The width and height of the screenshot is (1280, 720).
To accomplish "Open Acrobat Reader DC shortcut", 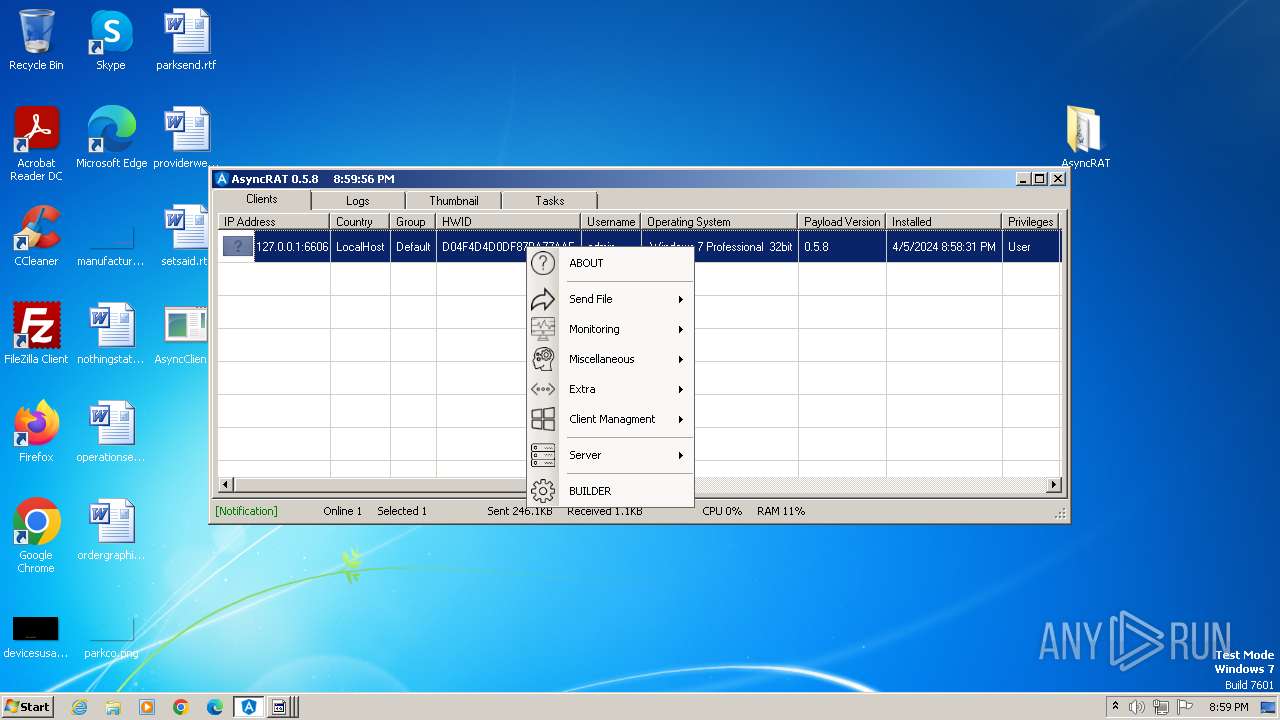I will coord(36,144).
